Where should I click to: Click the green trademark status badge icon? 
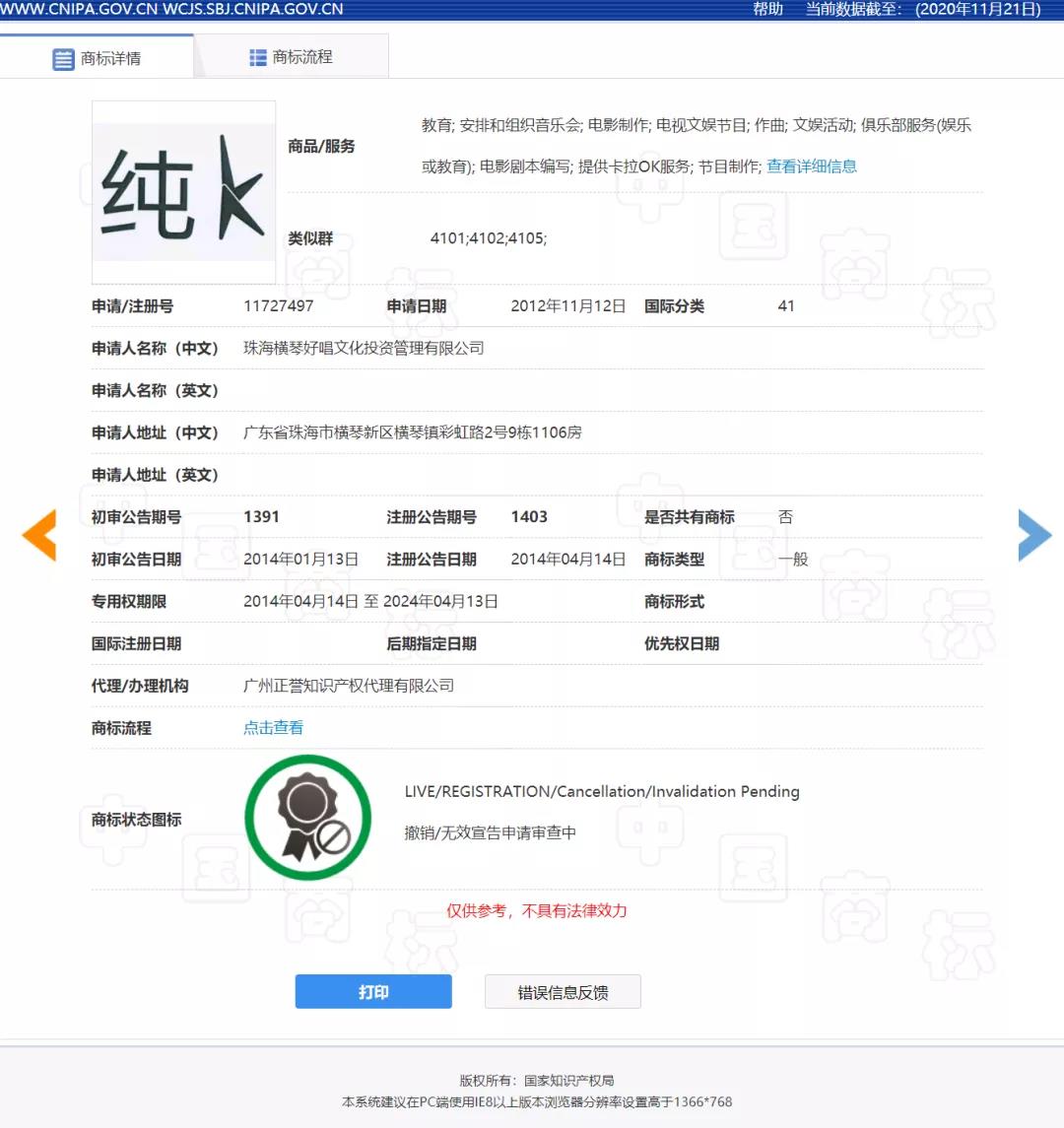pyautogui.click(x=307, y=818)
